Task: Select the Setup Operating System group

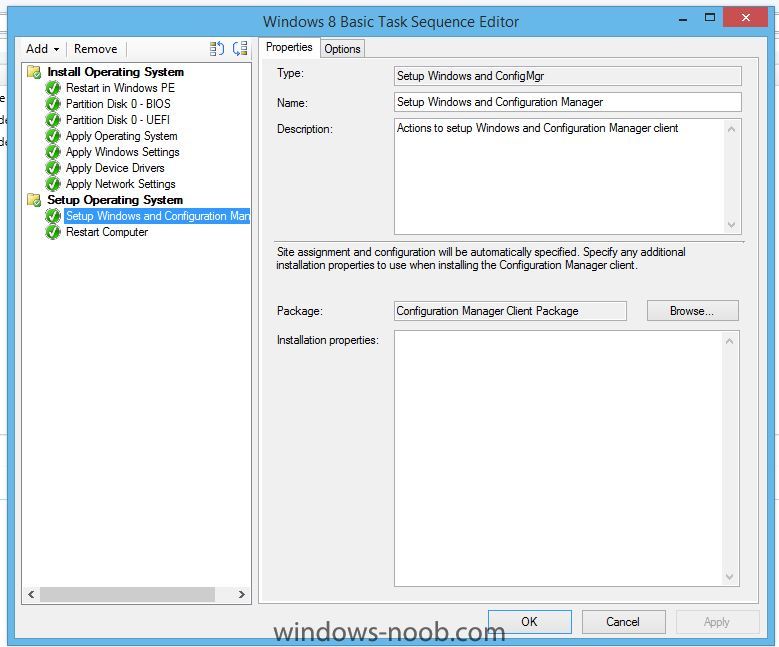Action: (115, 200)
